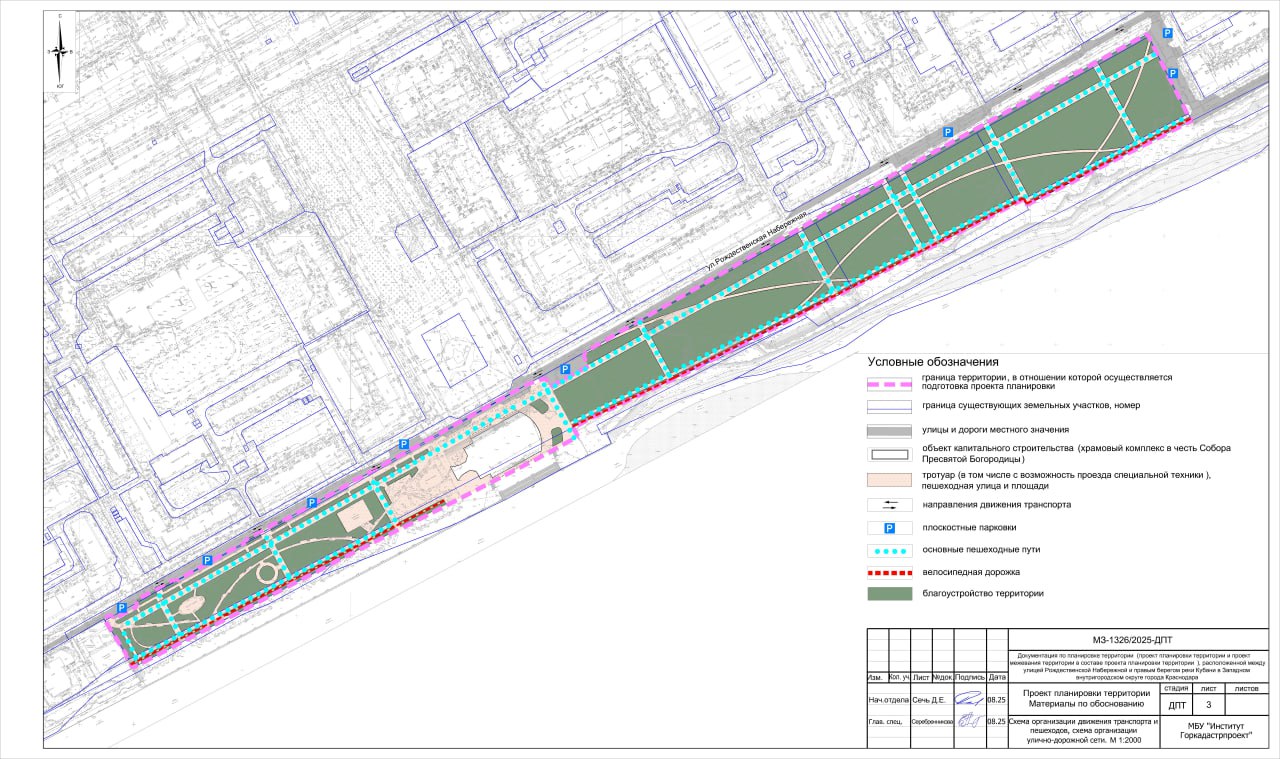Click the existing land plot boundary legend symbol

point(889,406)
